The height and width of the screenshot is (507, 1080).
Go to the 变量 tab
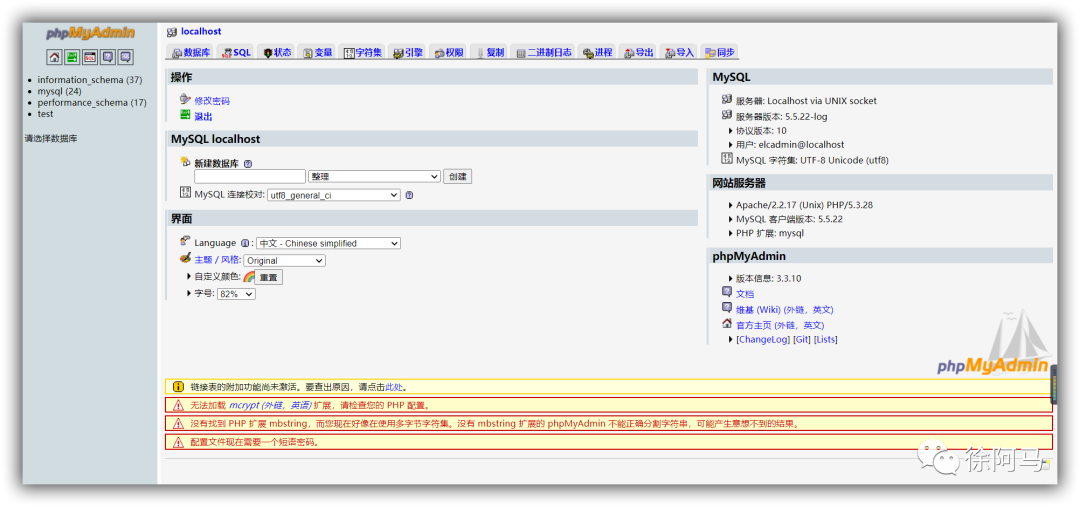[318, 52]
